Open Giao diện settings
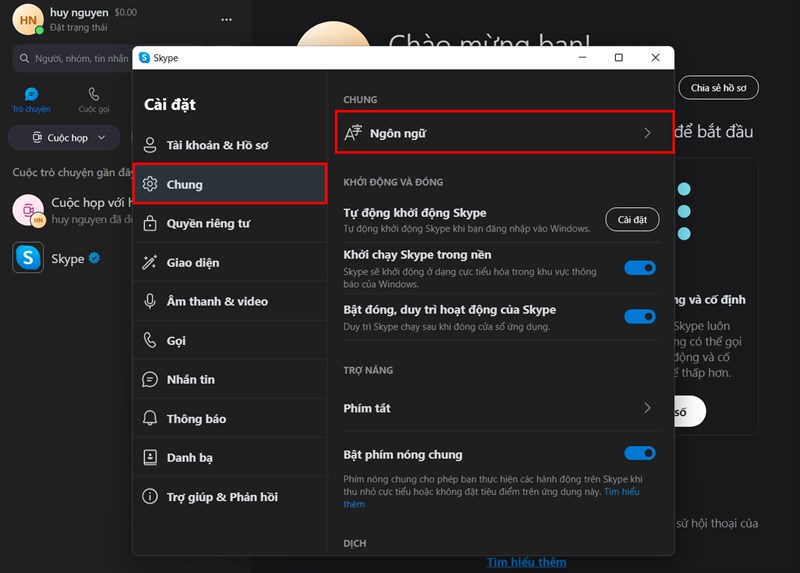 [230, 263]
